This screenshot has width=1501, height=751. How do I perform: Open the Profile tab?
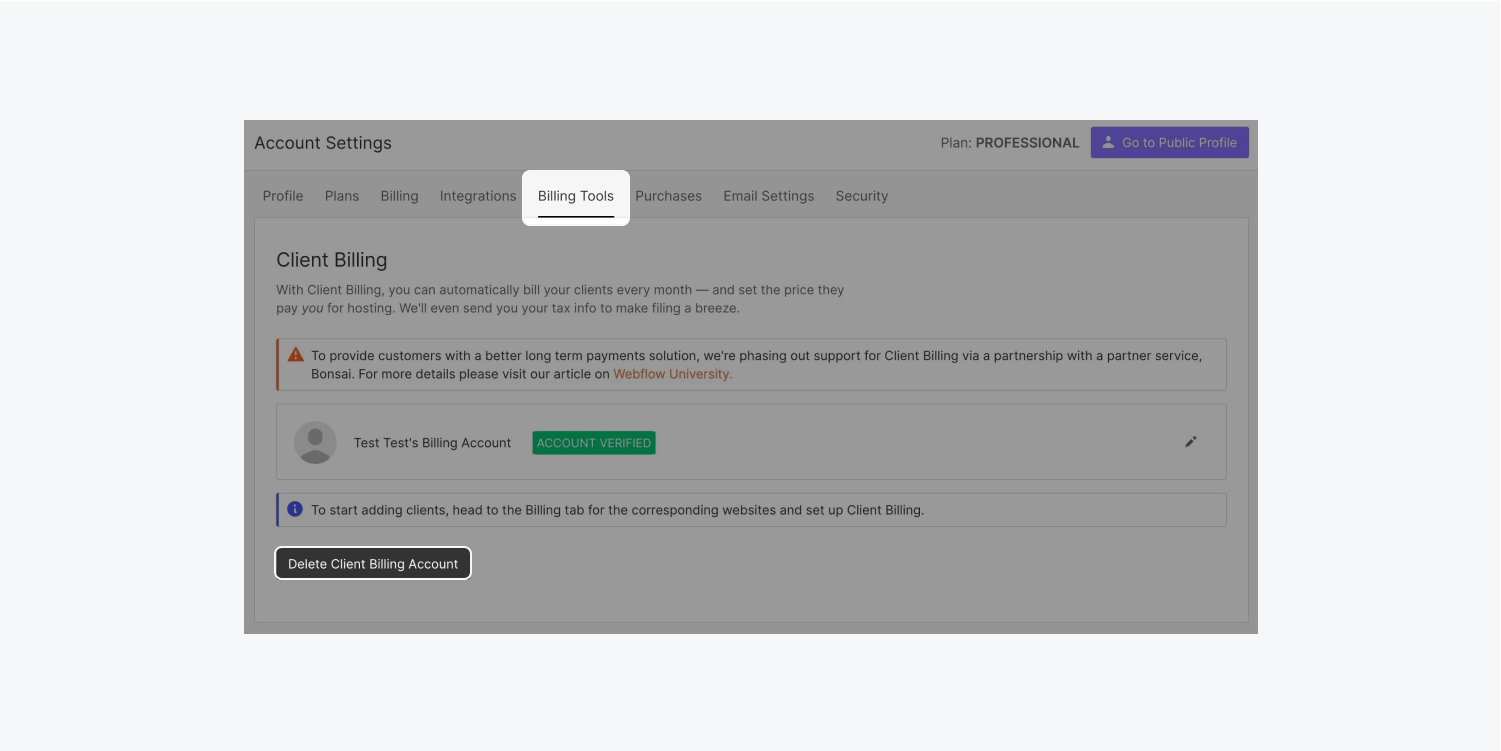click(x=283, y=196)
